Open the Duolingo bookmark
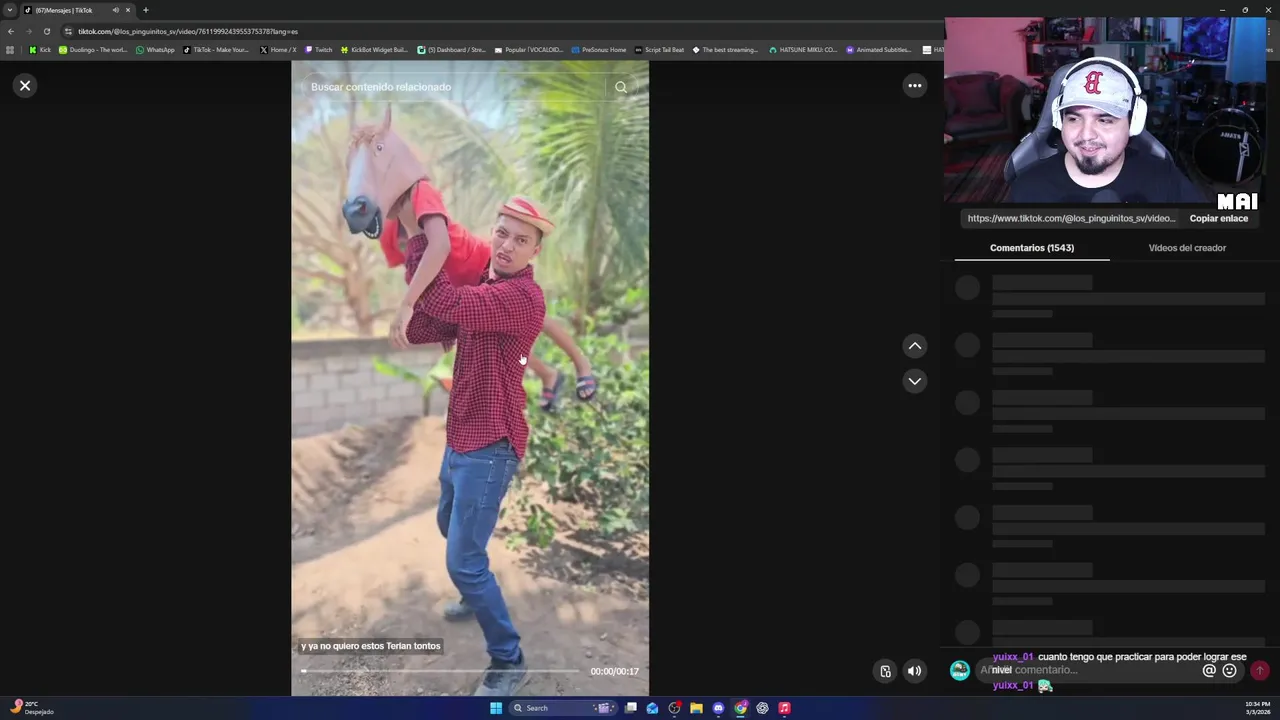The height and width of the screenshot is (720, 1280). [93, 49]
